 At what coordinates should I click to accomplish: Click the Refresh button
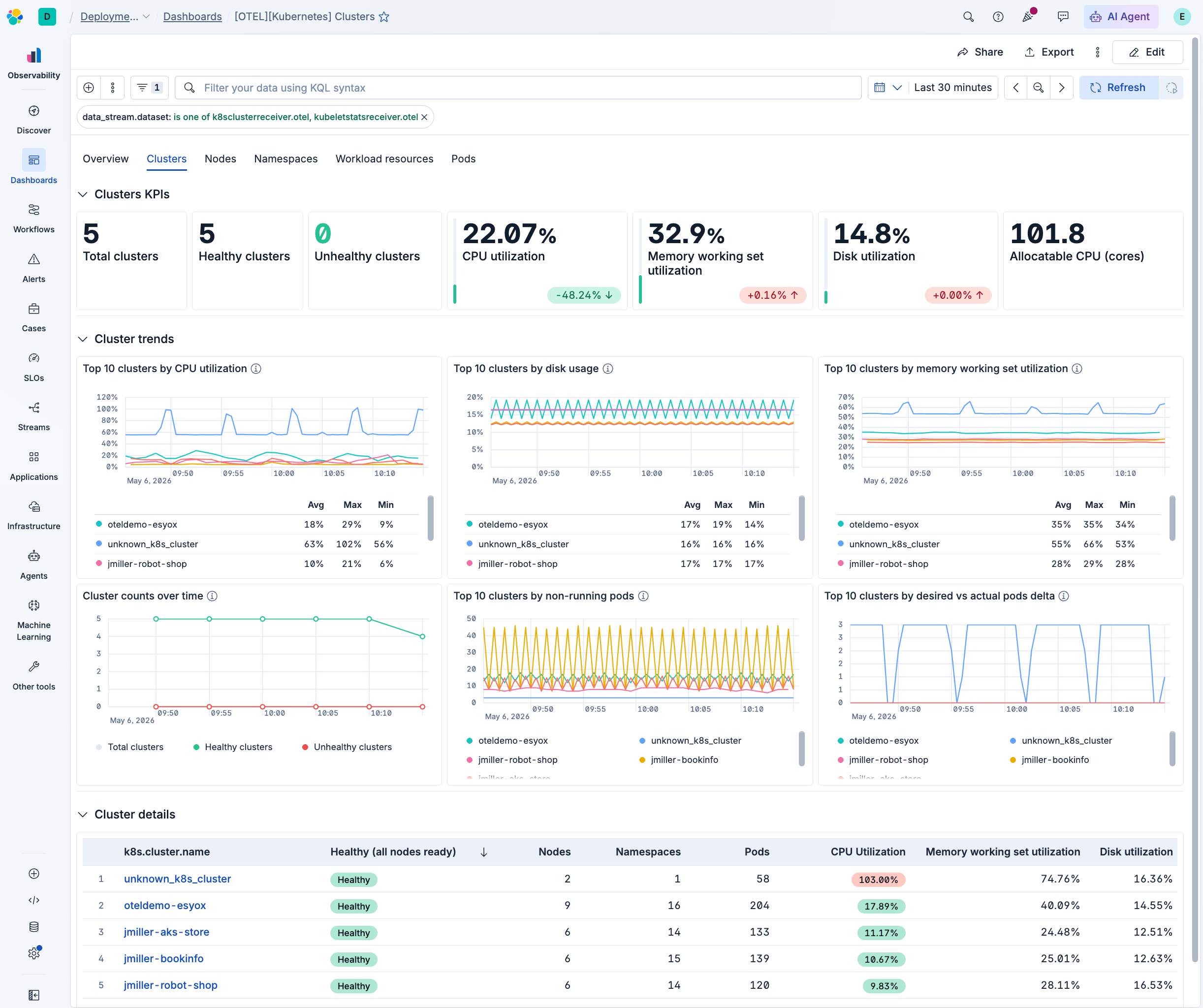click(1119, 88)
